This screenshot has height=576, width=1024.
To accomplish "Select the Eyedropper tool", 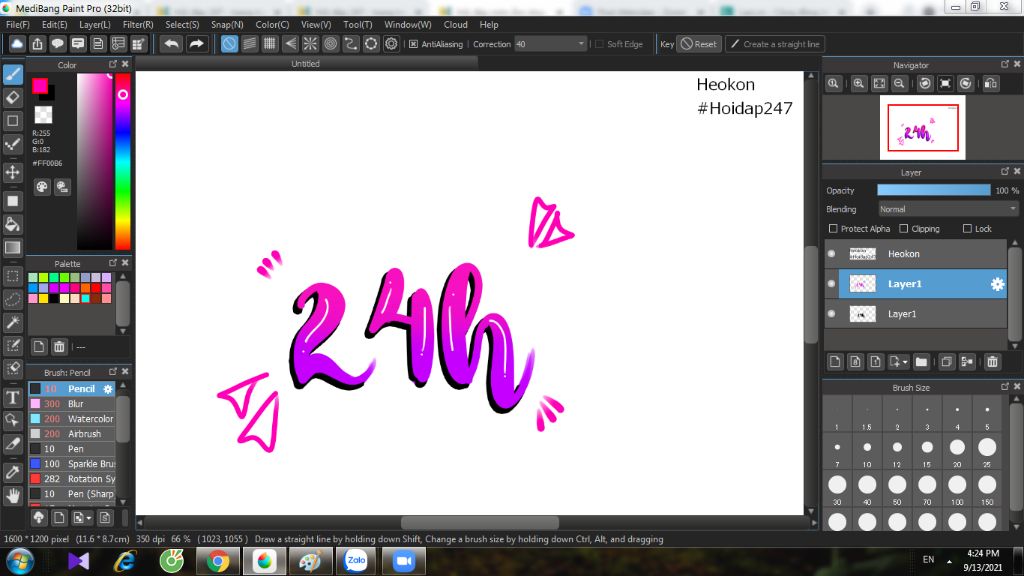I will click(13, 472).
